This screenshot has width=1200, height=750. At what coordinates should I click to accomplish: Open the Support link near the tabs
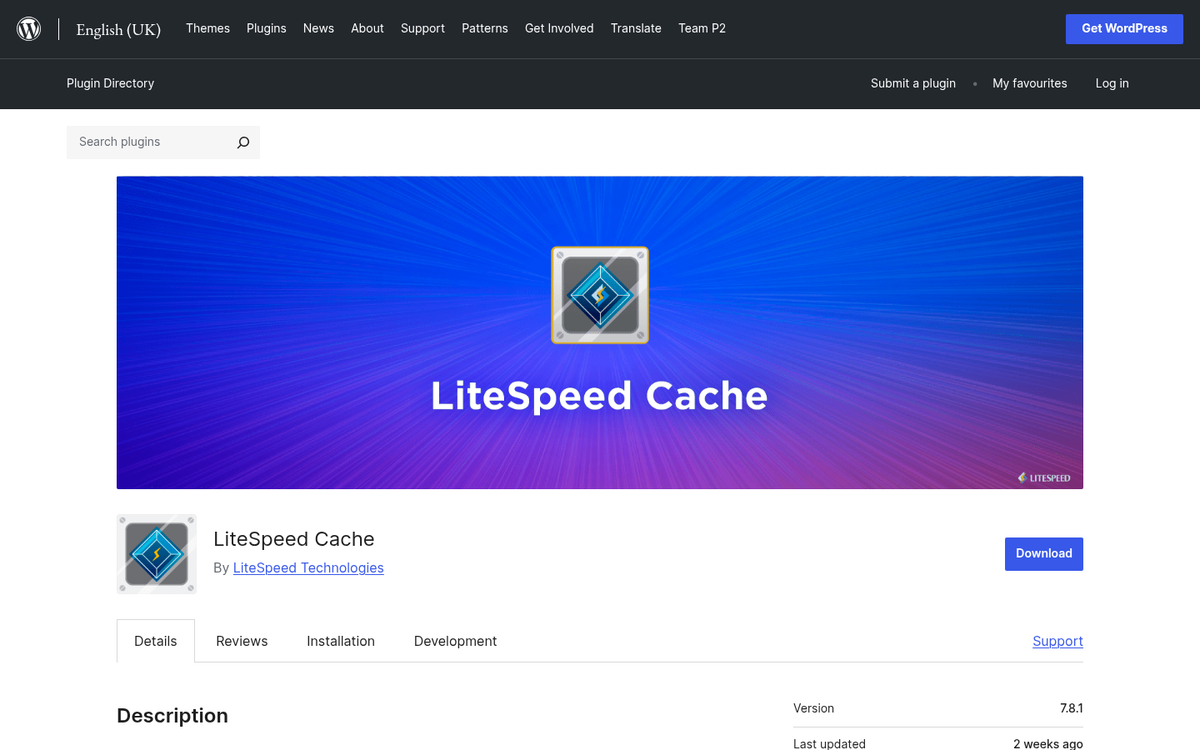pyautogui.click(x=1057, y=641)
